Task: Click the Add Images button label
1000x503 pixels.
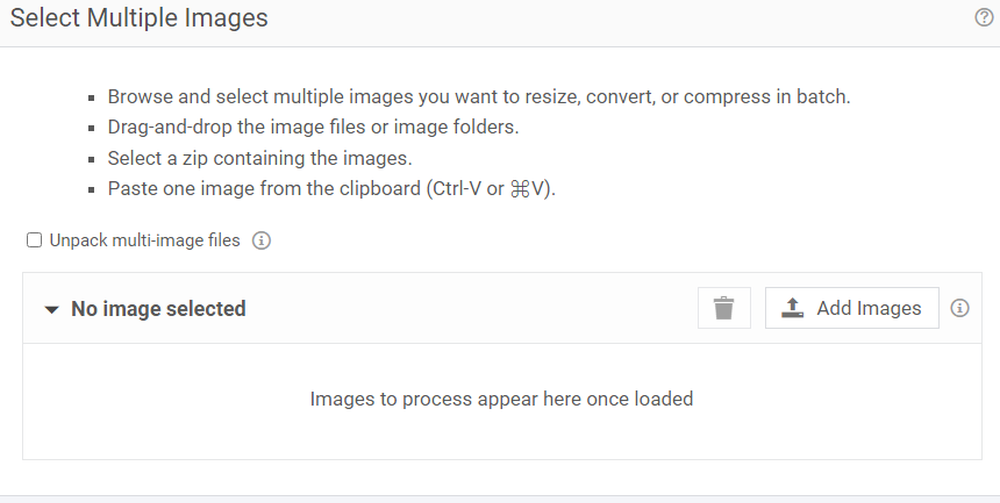Action: tap(869, 308)
